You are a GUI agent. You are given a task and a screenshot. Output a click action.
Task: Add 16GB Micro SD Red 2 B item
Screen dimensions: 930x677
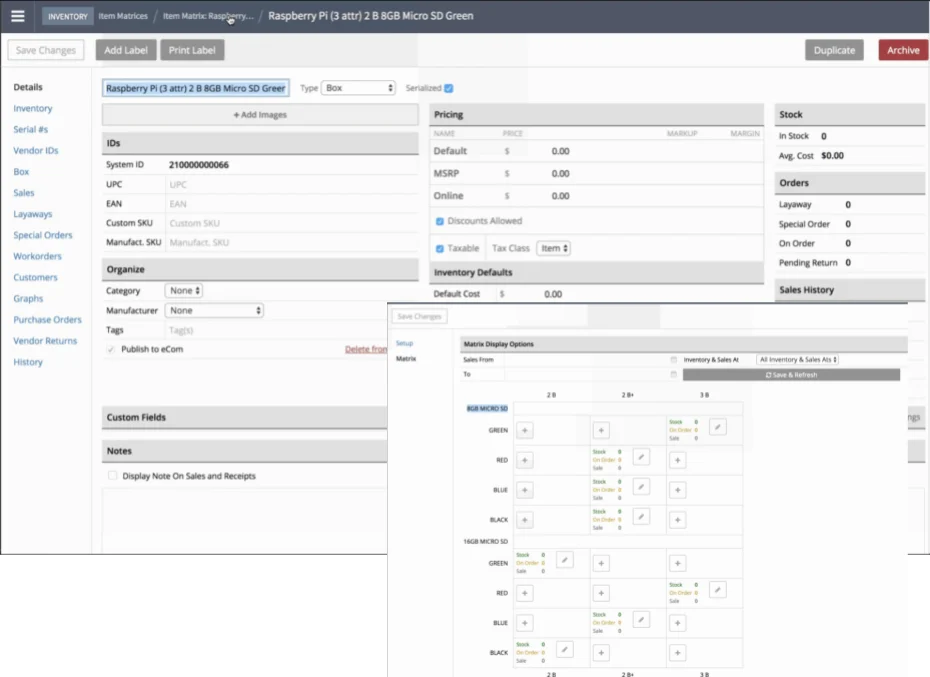[x=524, y=593]
